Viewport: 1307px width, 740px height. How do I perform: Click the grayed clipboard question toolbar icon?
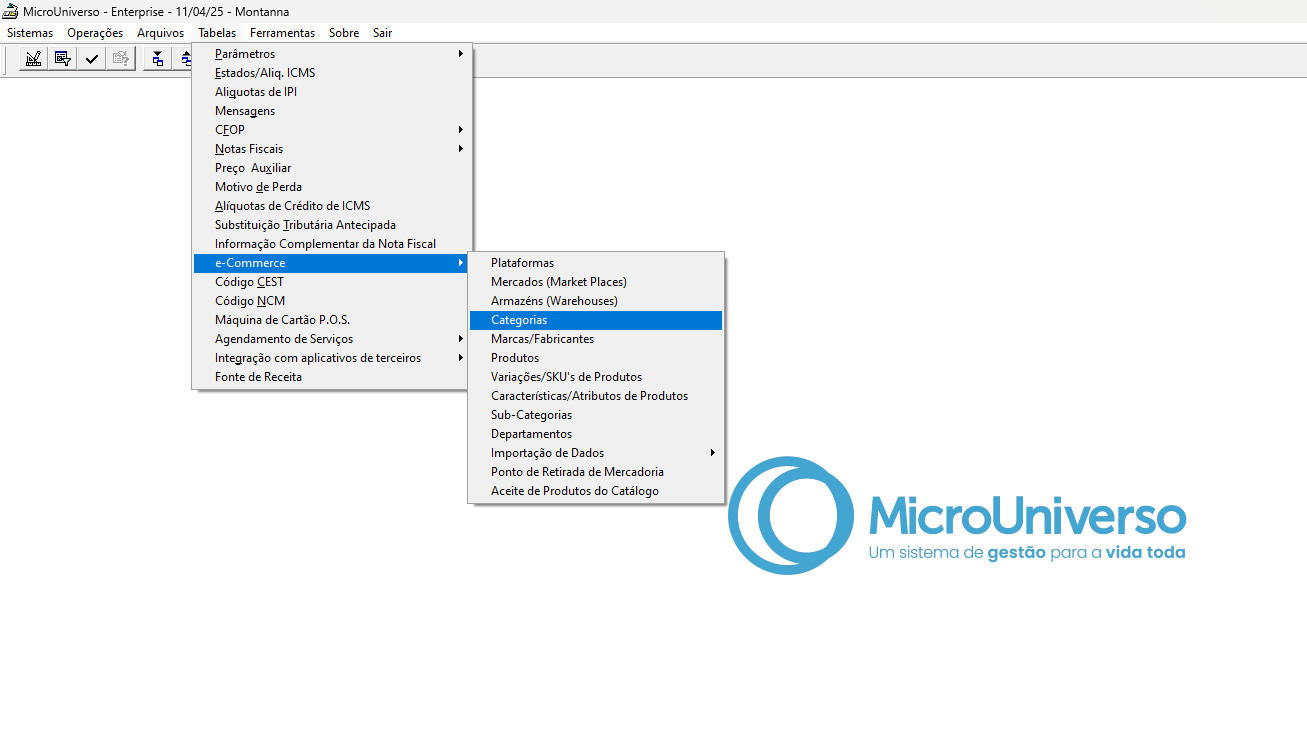(x=120, y=58)
